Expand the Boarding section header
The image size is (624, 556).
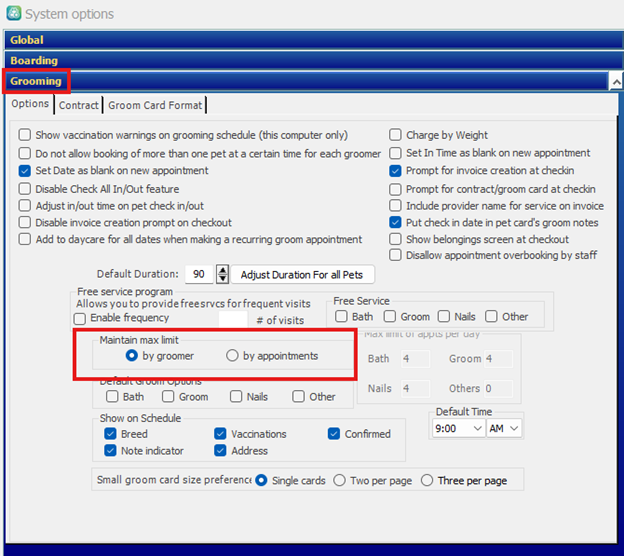(x=314, y=60)
